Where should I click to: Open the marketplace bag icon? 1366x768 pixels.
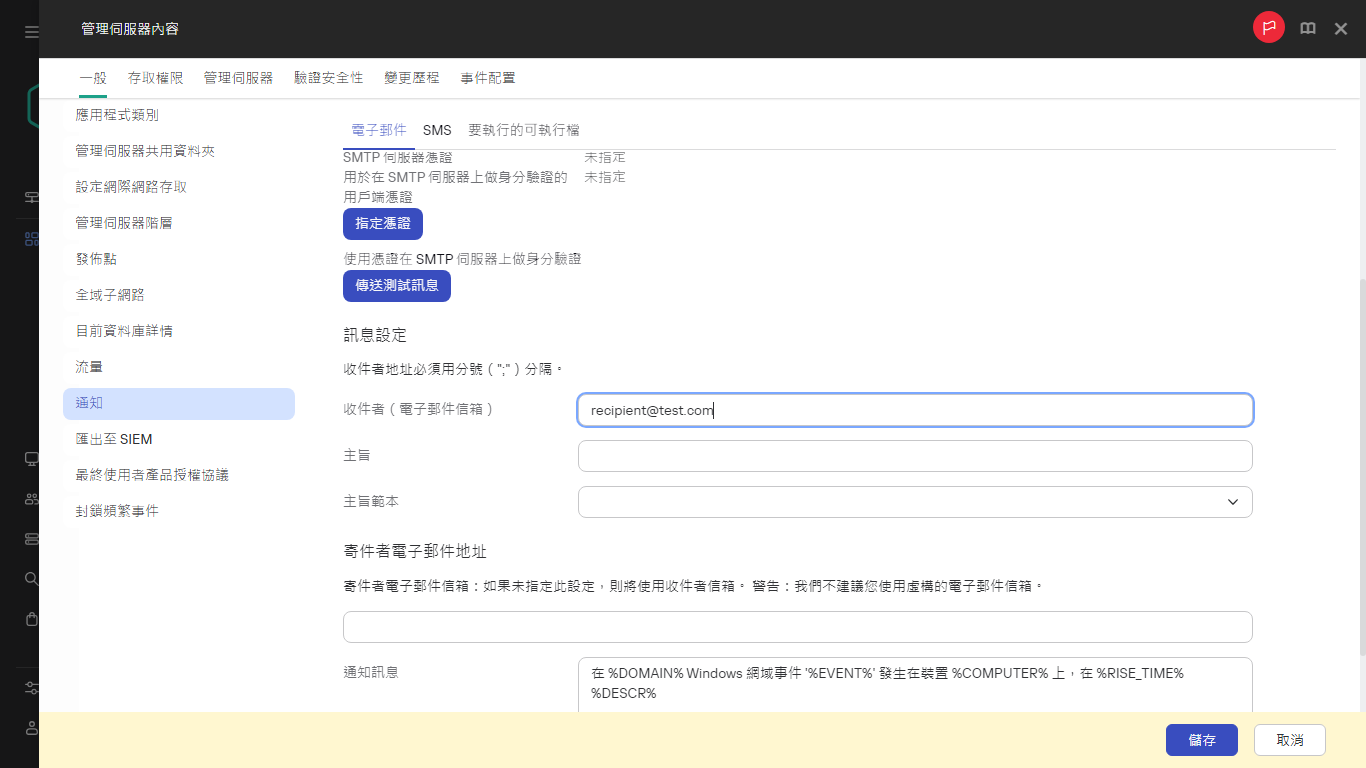tap(30, 620)
